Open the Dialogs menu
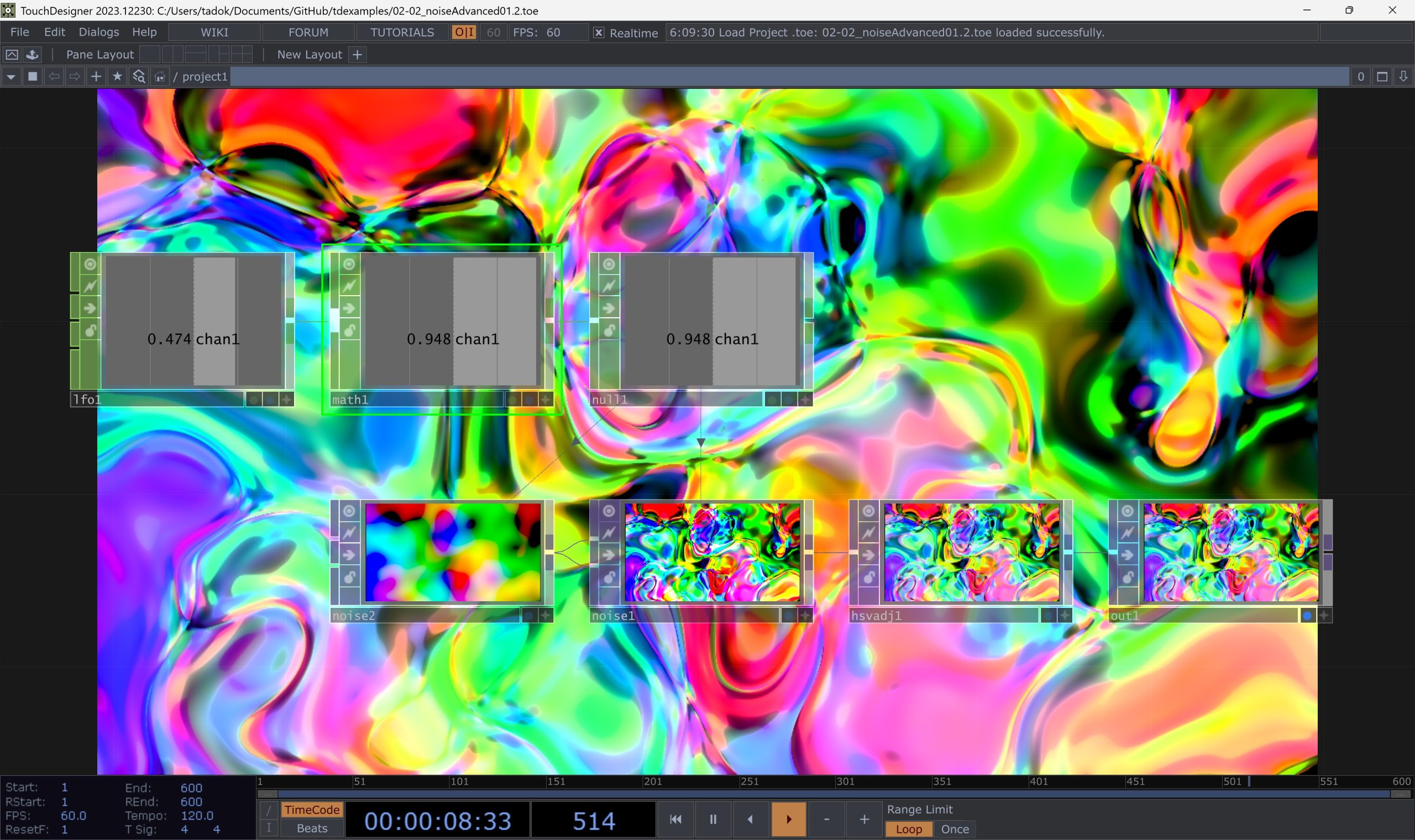Screen dimensions: 1415x840 click(x=98, y=32)
